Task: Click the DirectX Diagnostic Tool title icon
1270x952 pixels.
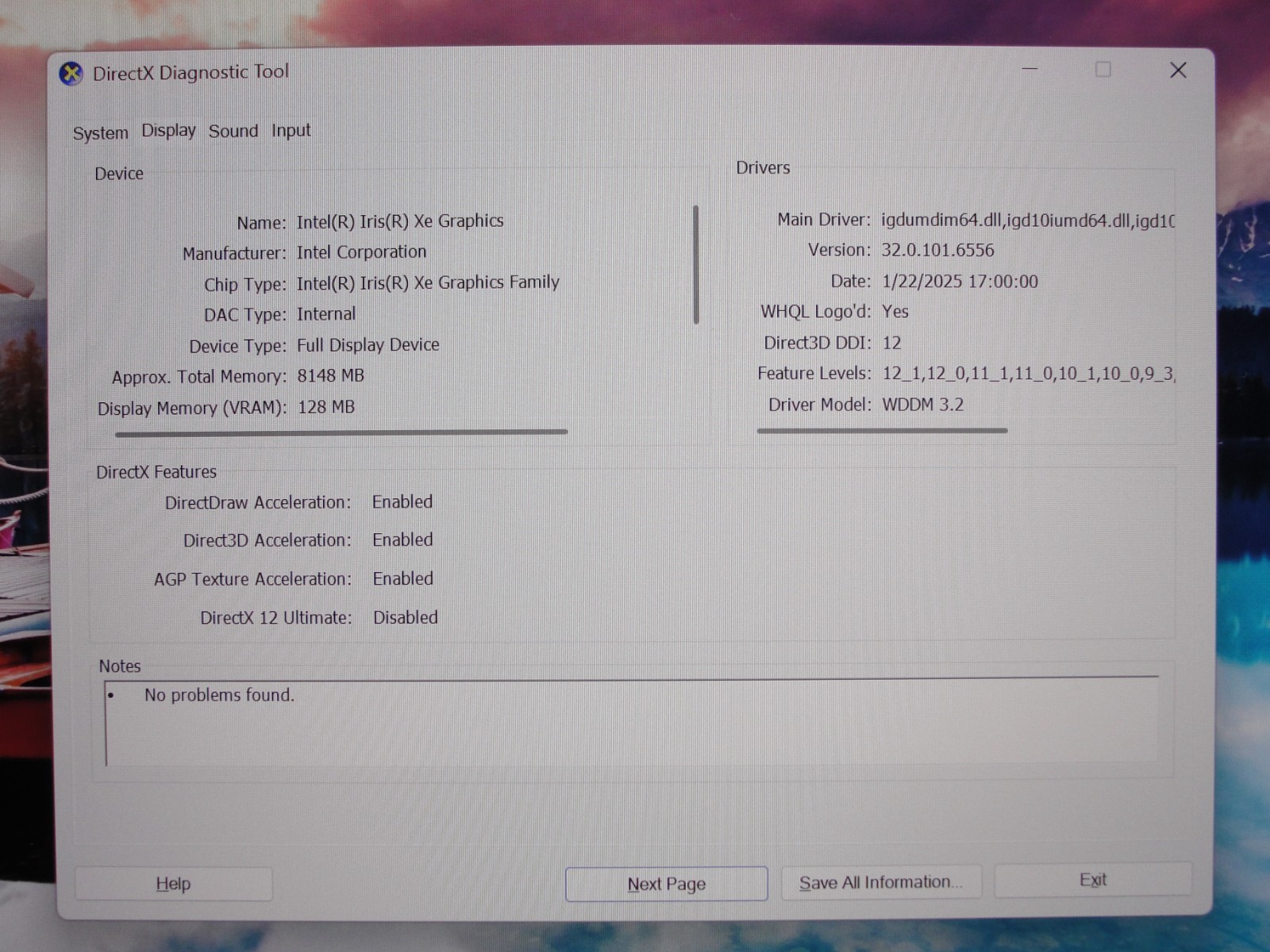Action: pyautogui.click(x=71, y=74)
